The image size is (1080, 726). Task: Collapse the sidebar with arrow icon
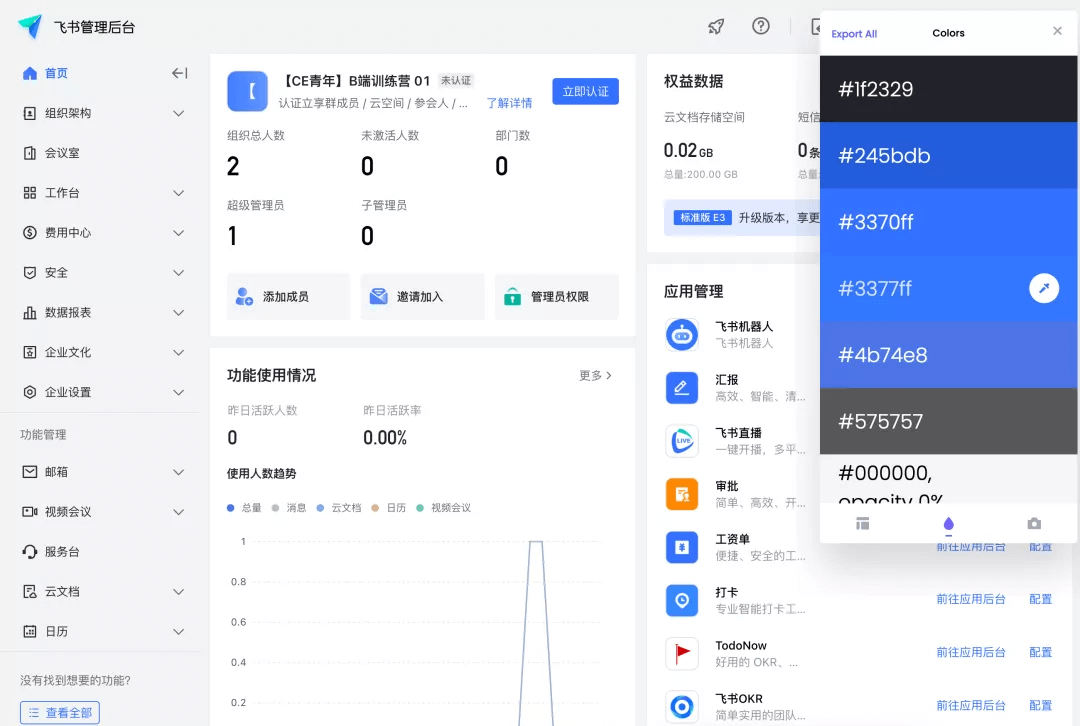coord(179,73)
